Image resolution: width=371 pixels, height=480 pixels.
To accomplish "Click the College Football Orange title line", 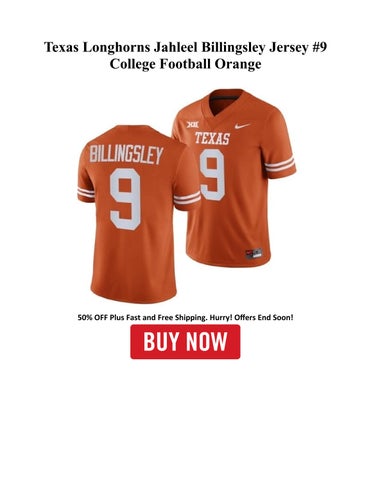I will point(185,64).
